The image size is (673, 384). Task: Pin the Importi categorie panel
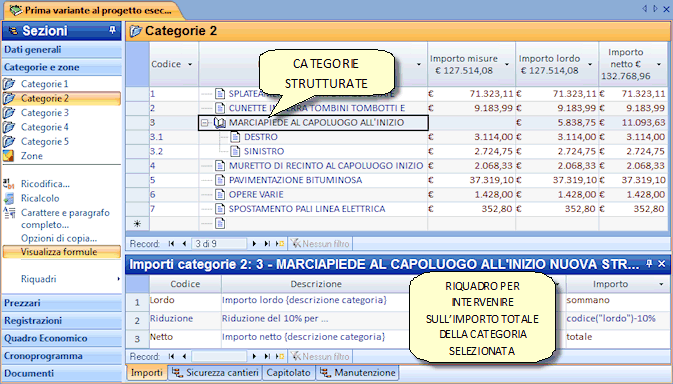click(x=649, y=264)
